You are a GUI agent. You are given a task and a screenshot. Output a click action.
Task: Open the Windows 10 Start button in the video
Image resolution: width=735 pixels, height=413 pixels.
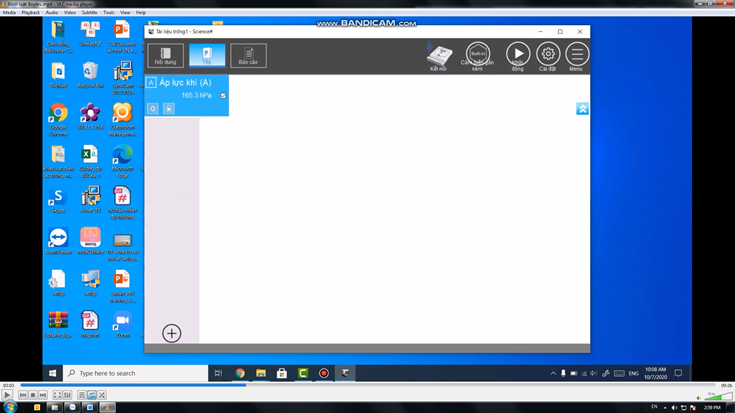click(52, 373)
